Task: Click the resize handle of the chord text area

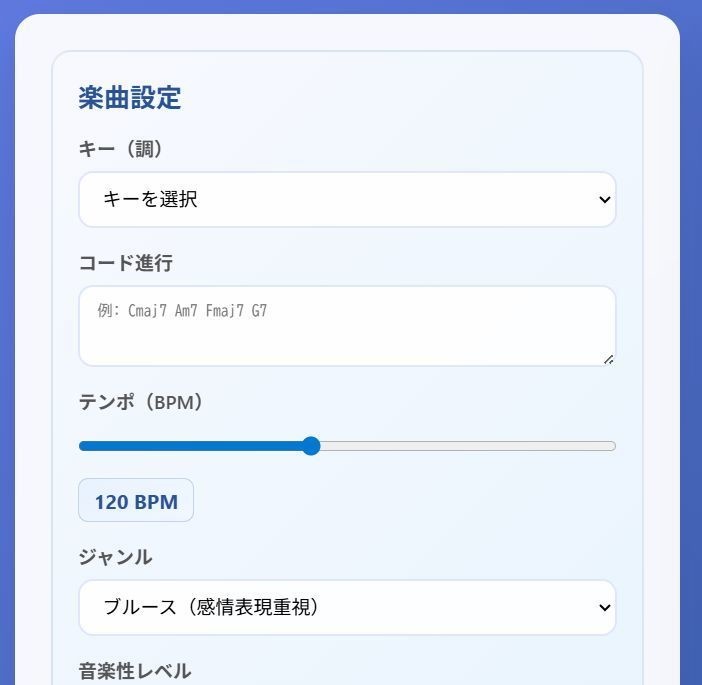Action: click(x=608, y=358)
